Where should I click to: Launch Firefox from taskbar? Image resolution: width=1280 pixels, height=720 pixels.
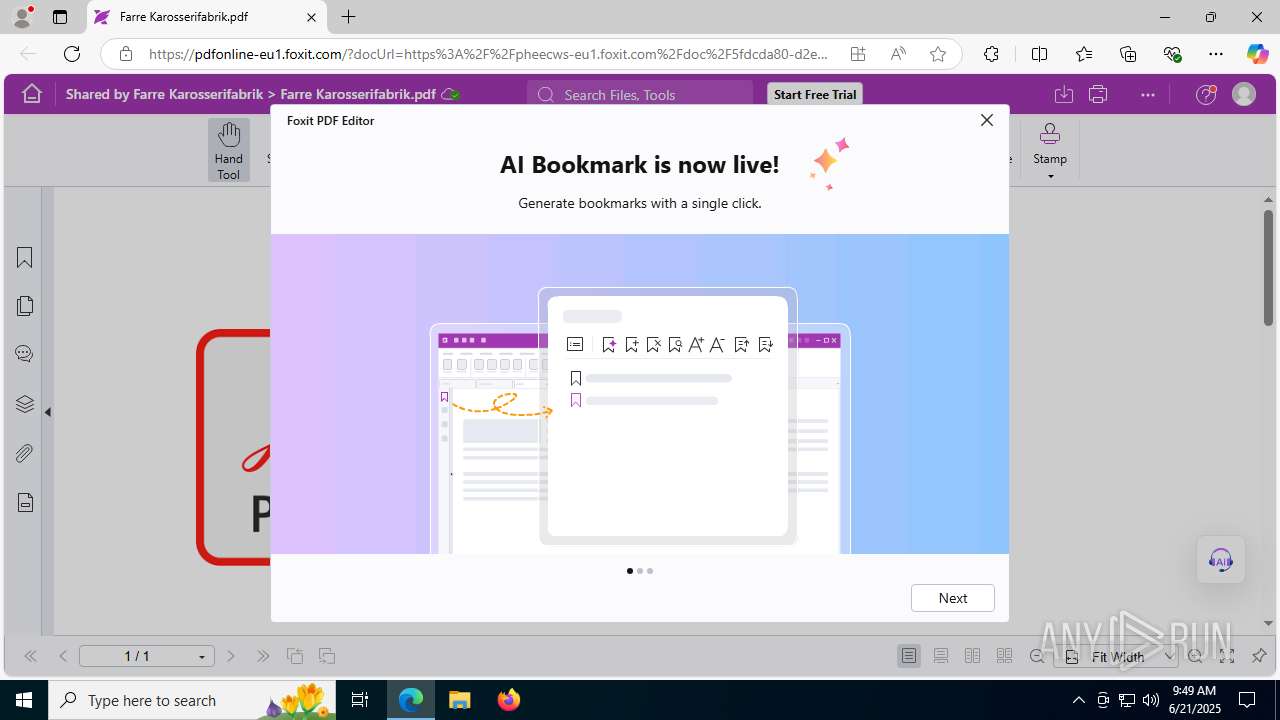[x=509, y=700]
